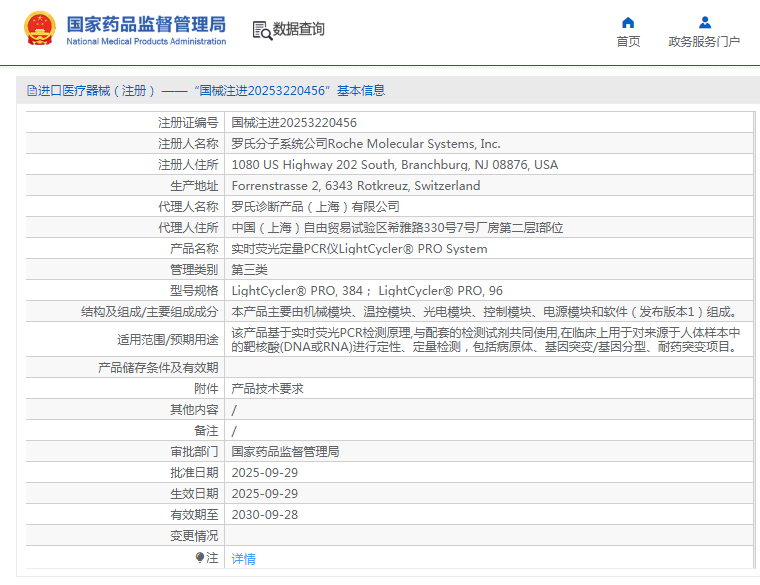Select 罗氏诊断产品（上海）有限公司 agent name

[x=316, y=207]
